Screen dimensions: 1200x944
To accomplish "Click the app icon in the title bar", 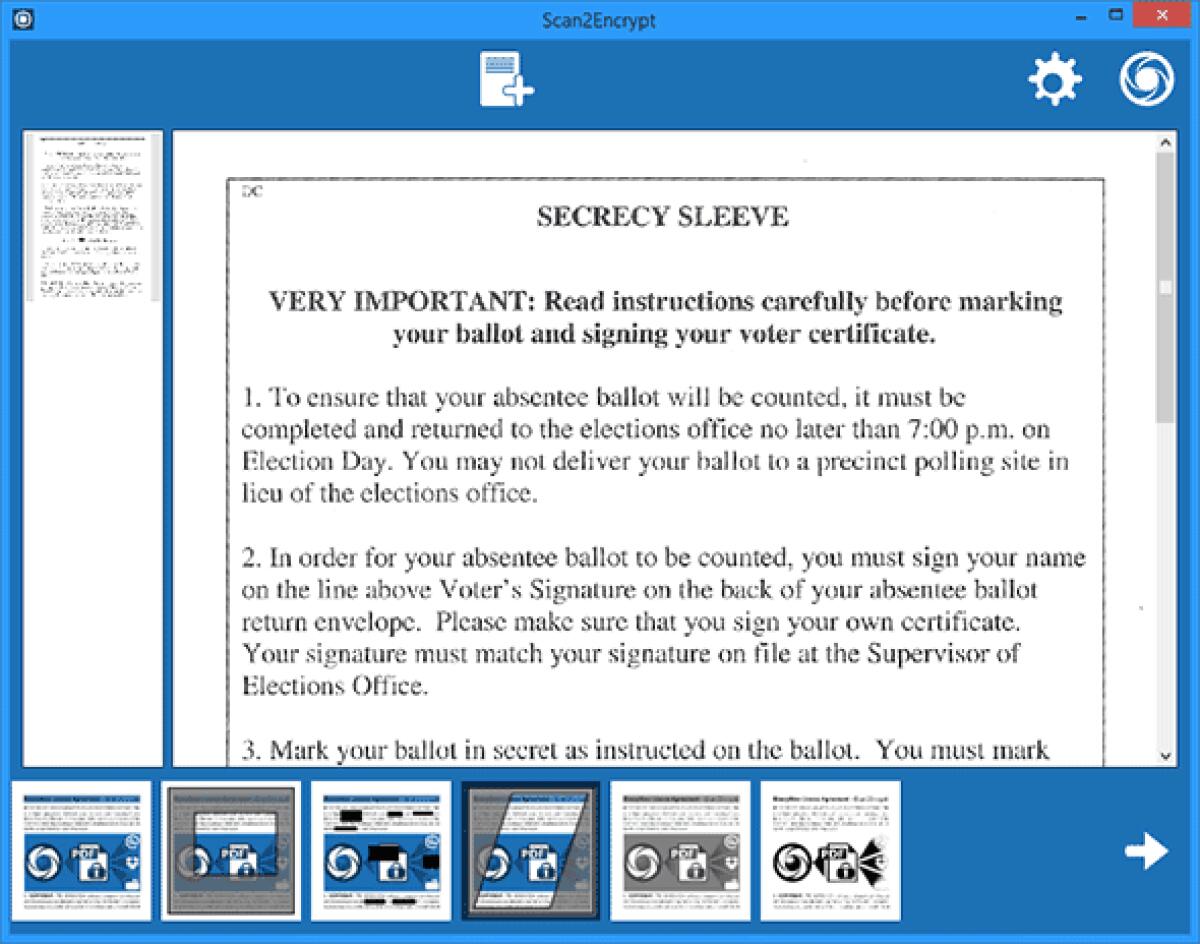I will click(22, 19).
